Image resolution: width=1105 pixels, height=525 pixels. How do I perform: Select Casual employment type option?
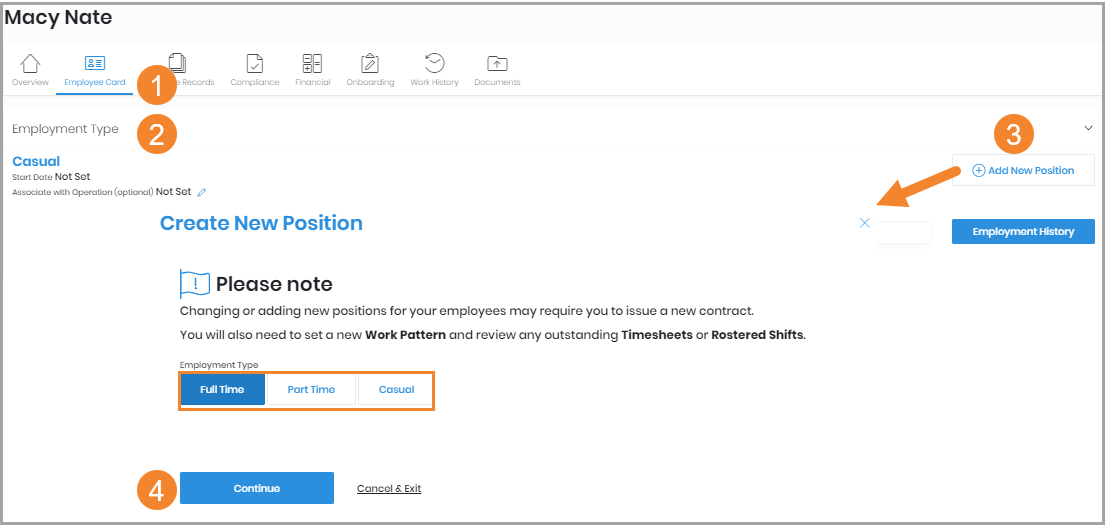coord(396,389)
